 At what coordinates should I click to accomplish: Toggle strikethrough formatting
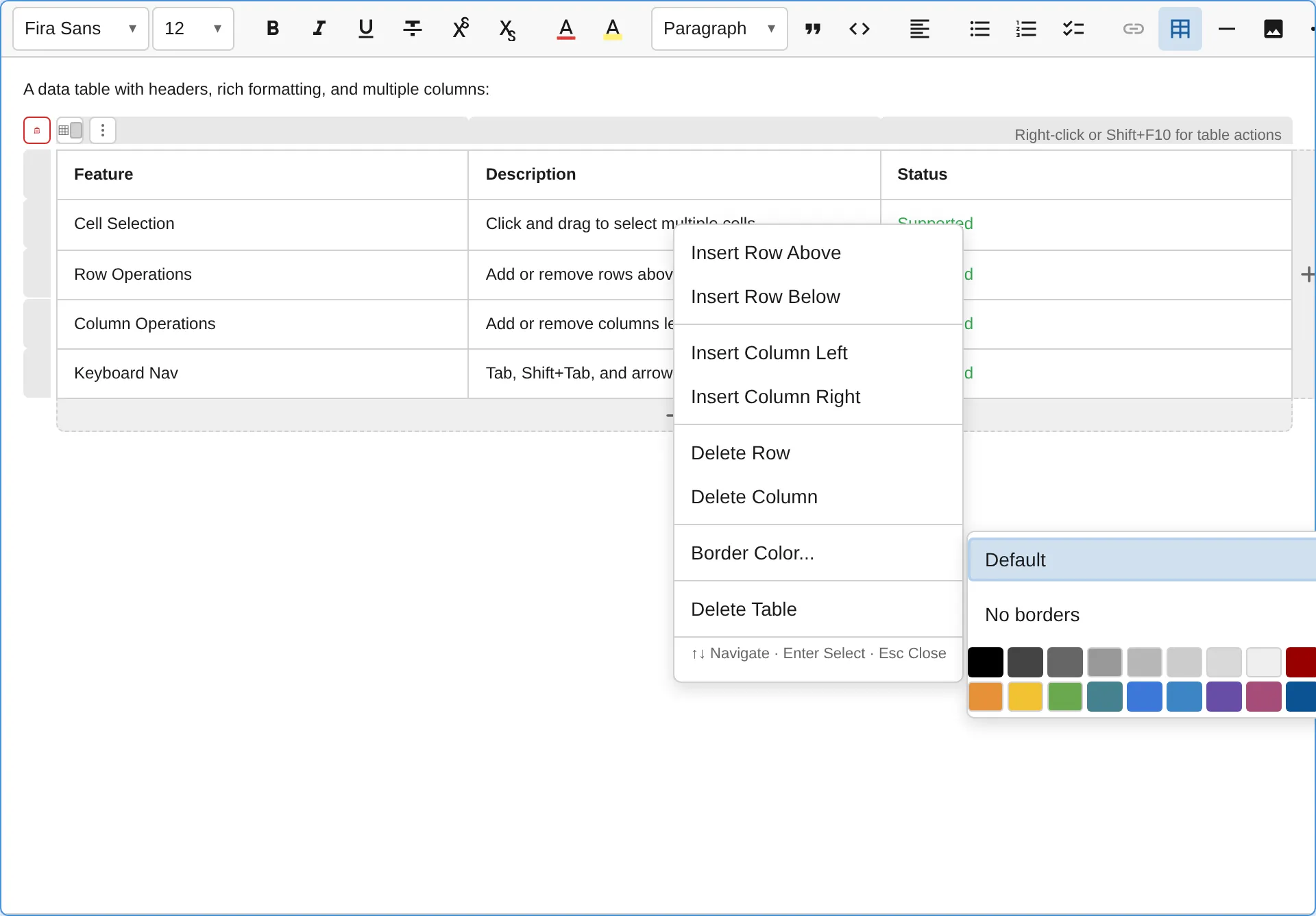413,29
